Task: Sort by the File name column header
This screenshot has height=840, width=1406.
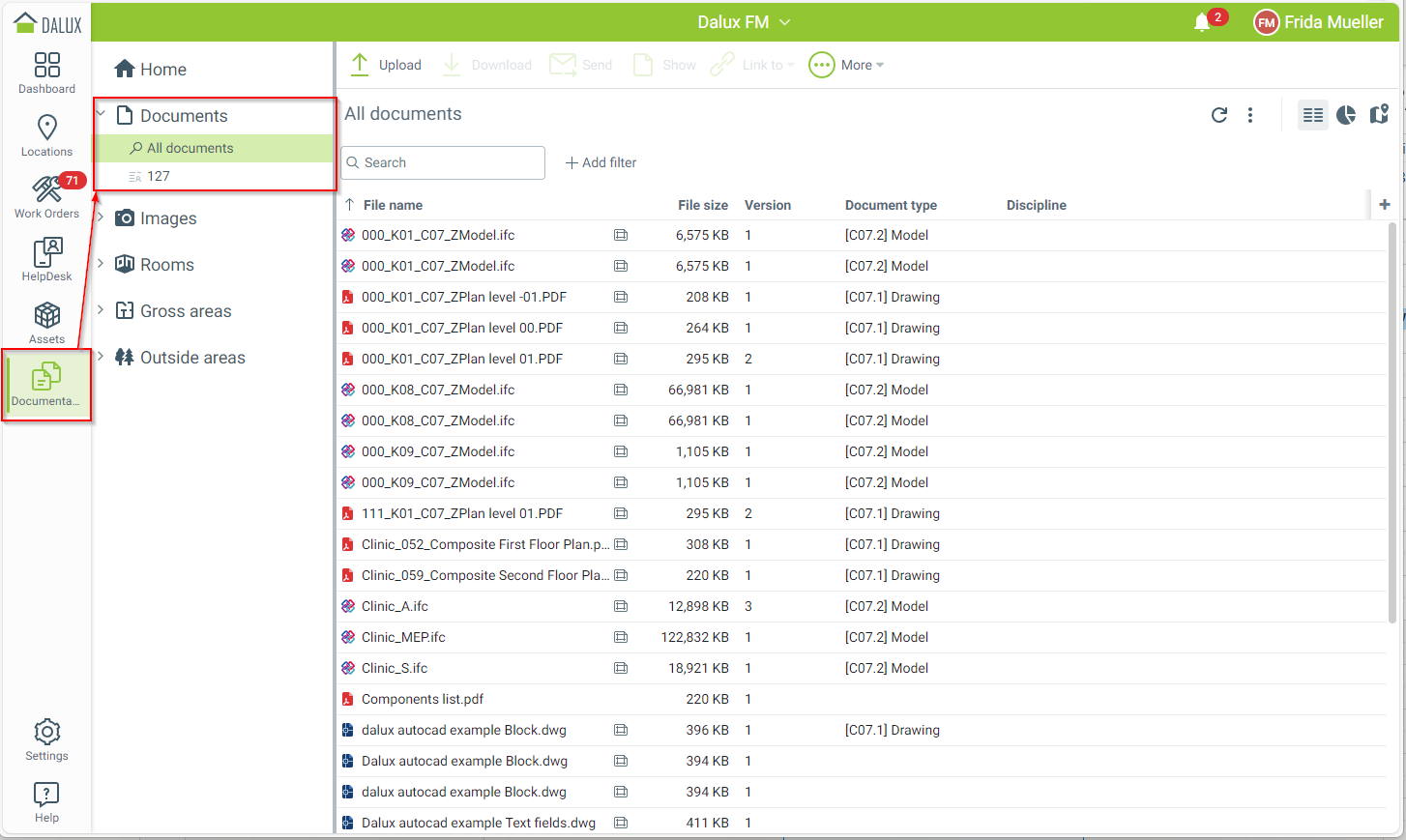Action: pyautogui.click(x=393, y=205)
